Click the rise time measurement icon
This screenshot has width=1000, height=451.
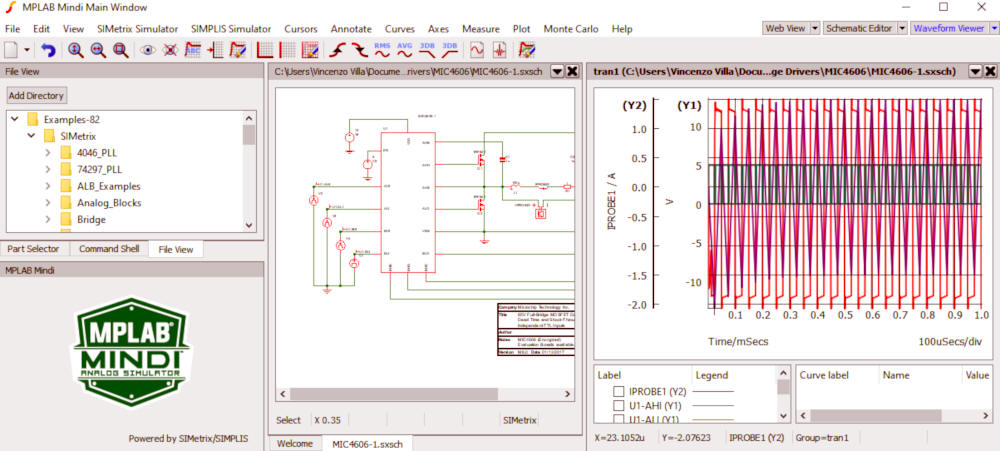pyautogui.click(x=337, y=49)
